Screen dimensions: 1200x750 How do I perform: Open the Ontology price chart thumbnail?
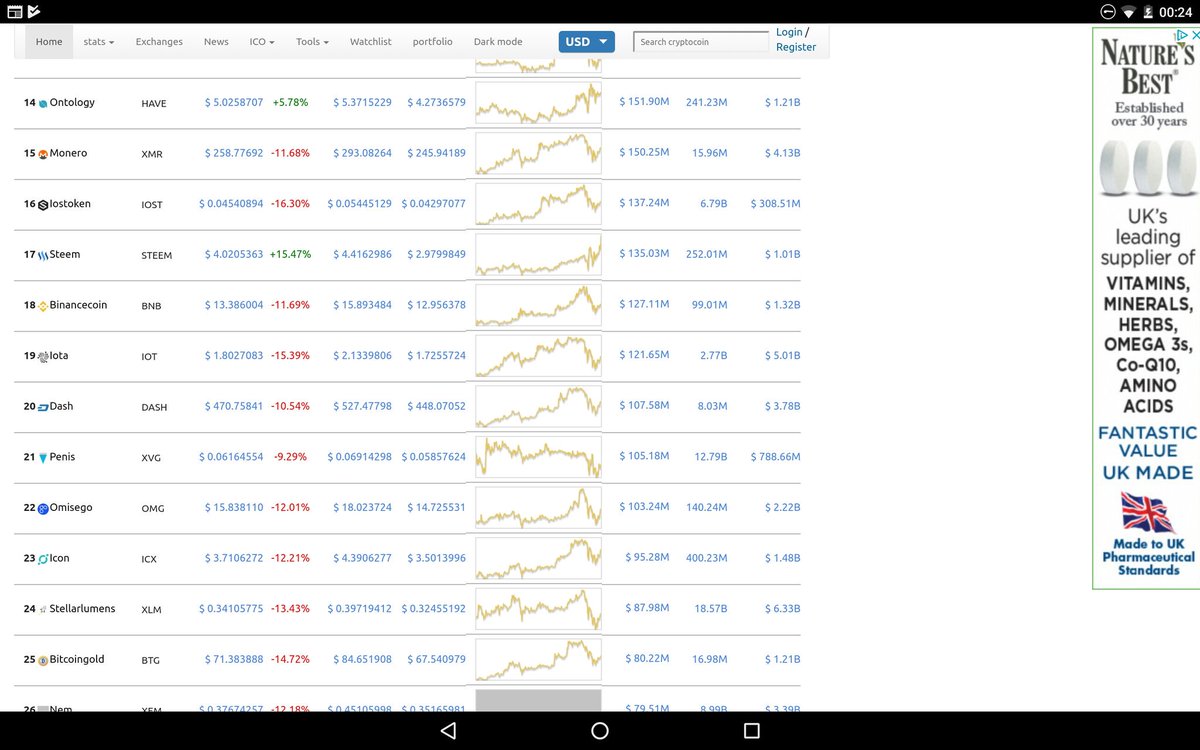[x=538, y=103]
